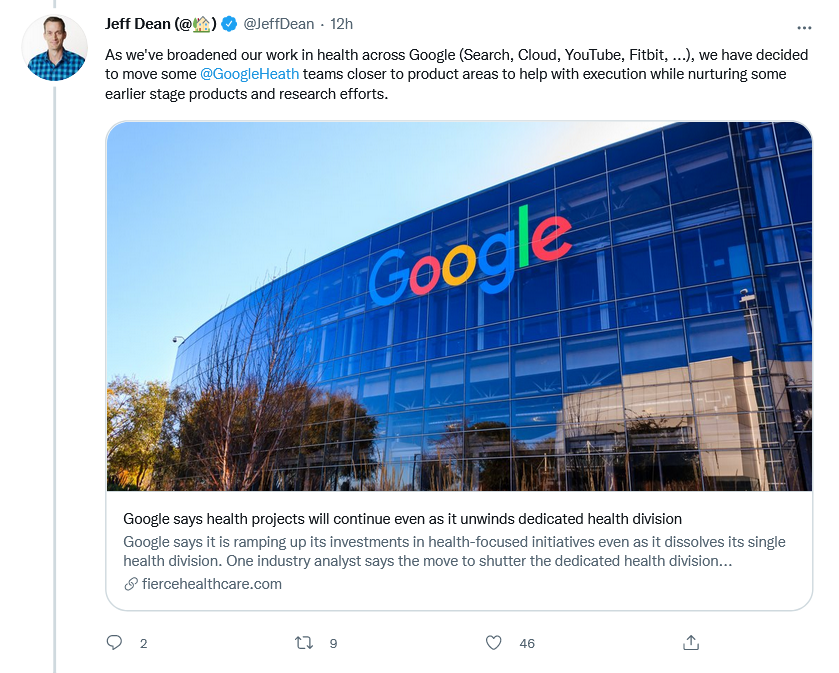Click the like count number 46
Viewport: 839px width, 673px height.
click(x=527, y=644)
